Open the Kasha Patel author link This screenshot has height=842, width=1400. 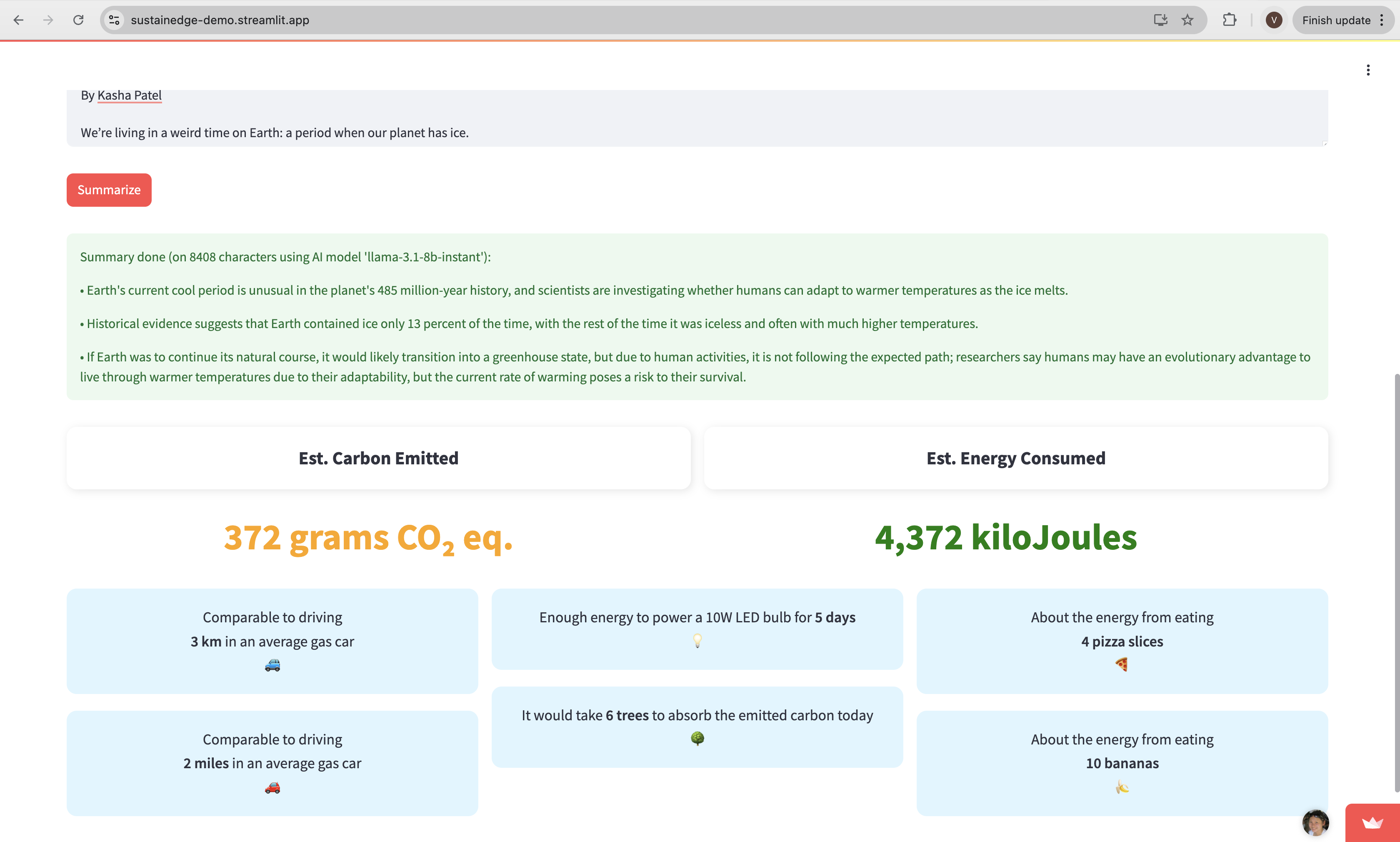coord(129,95)
